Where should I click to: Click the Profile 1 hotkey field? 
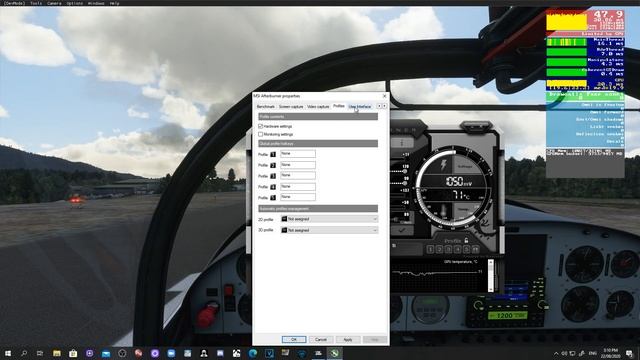(x=298, y=154)
